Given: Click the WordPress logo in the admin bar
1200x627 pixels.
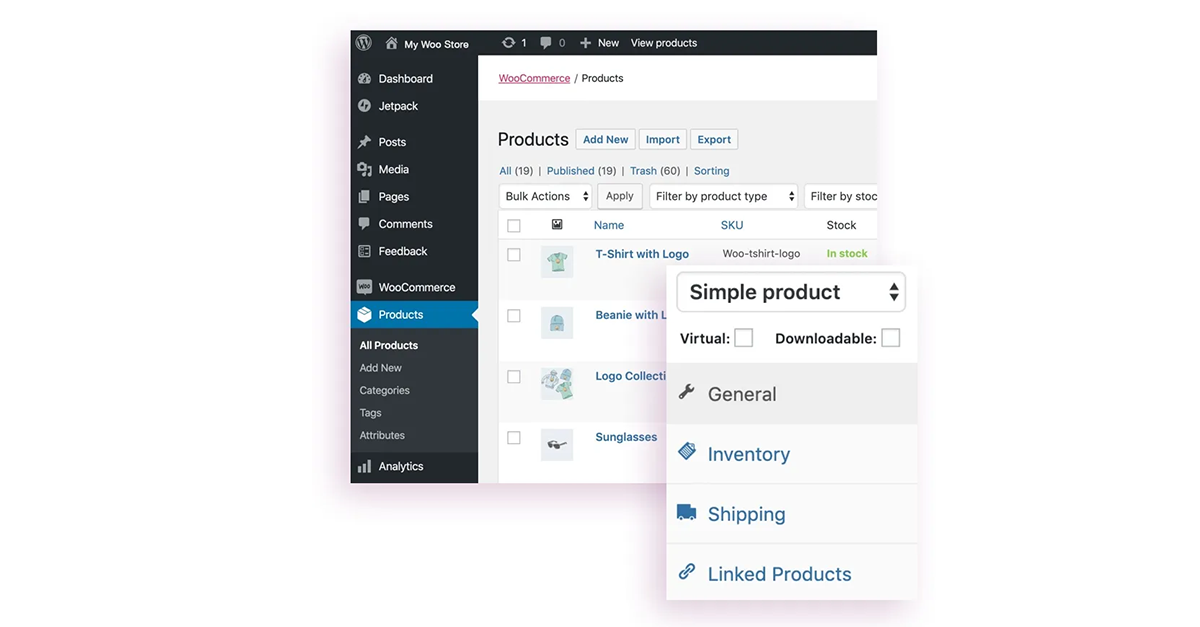Looking at the screenshot, I should tap(363, 42).
